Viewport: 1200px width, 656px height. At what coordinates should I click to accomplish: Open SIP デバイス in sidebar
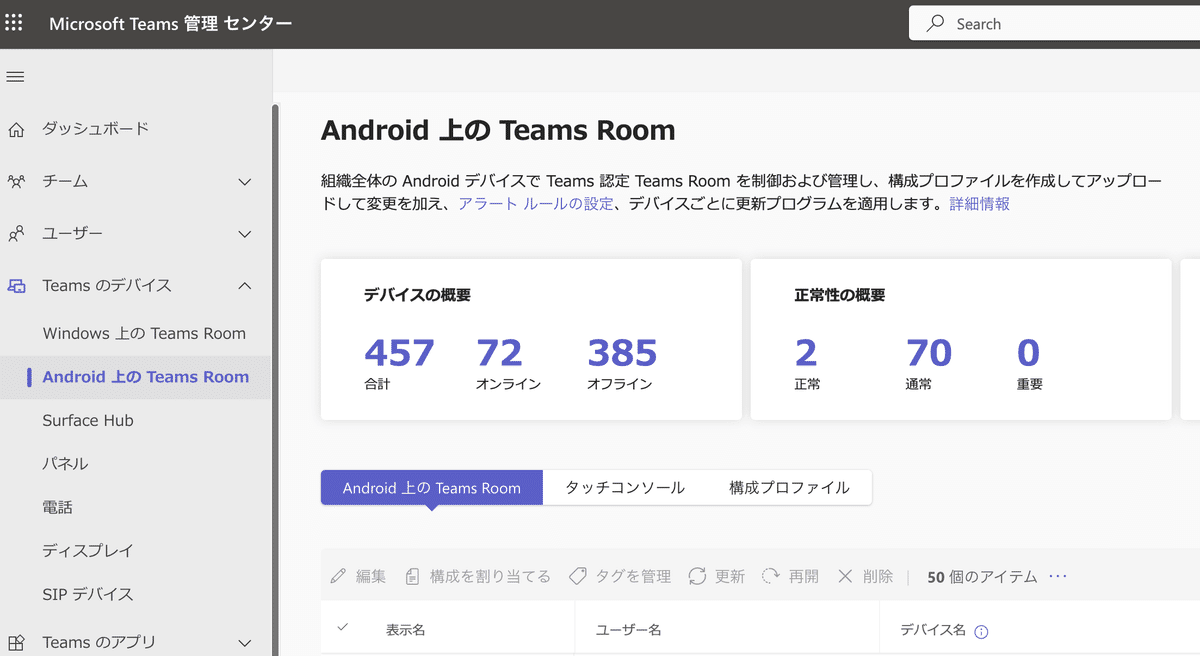[88, 594]
